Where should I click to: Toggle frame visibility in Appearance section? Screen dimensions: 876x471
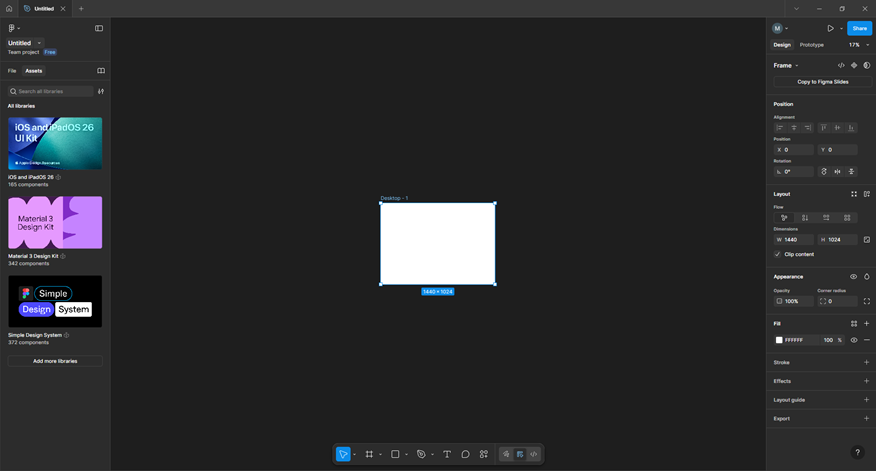click(853, 277)
